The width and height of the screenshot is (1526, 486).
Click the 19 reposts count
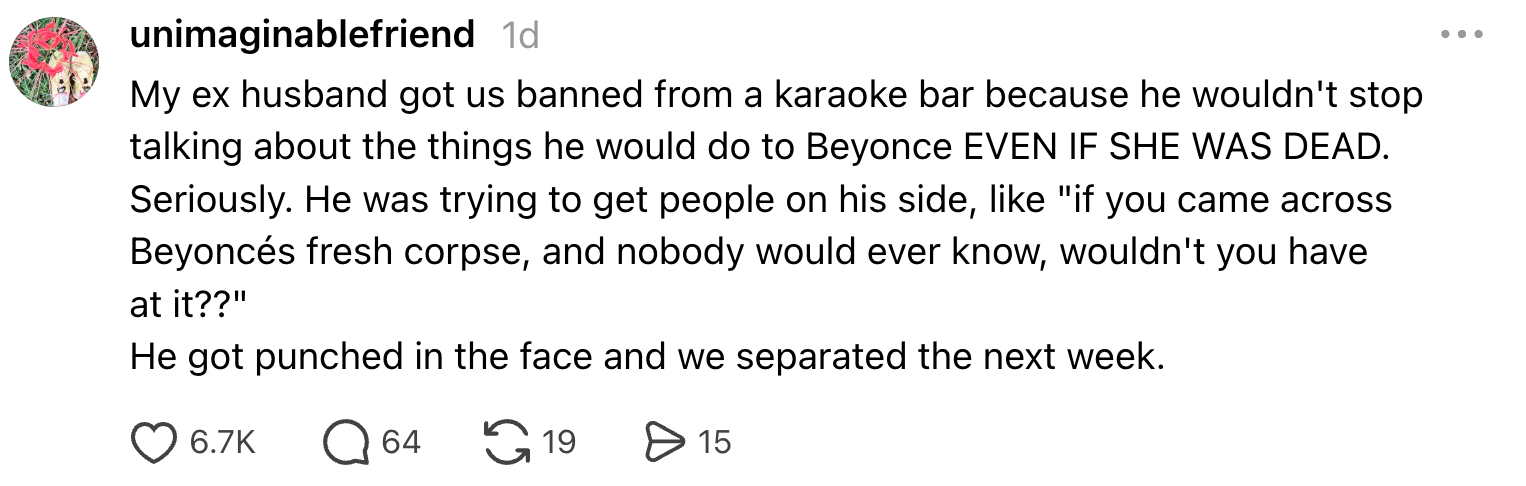558,441
